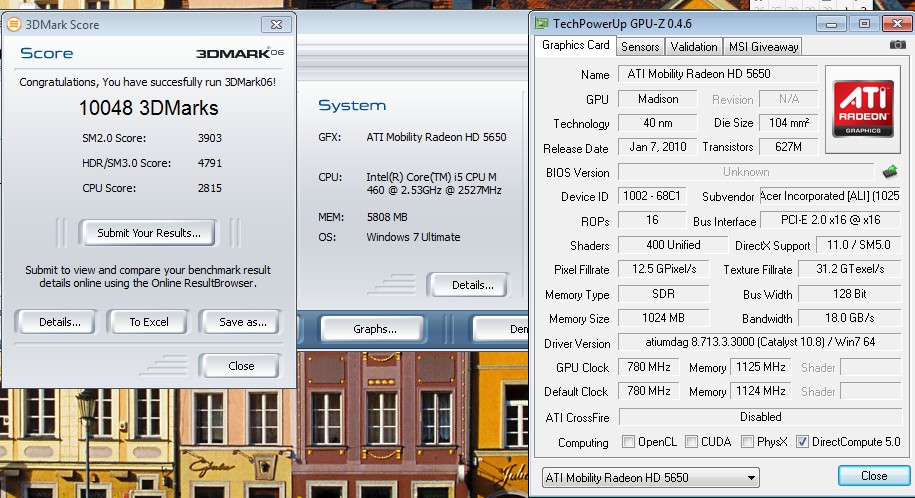Screen dimensions: 915x498
Task: Enable the OpenCL checkbox
Action: click(628, 442)
